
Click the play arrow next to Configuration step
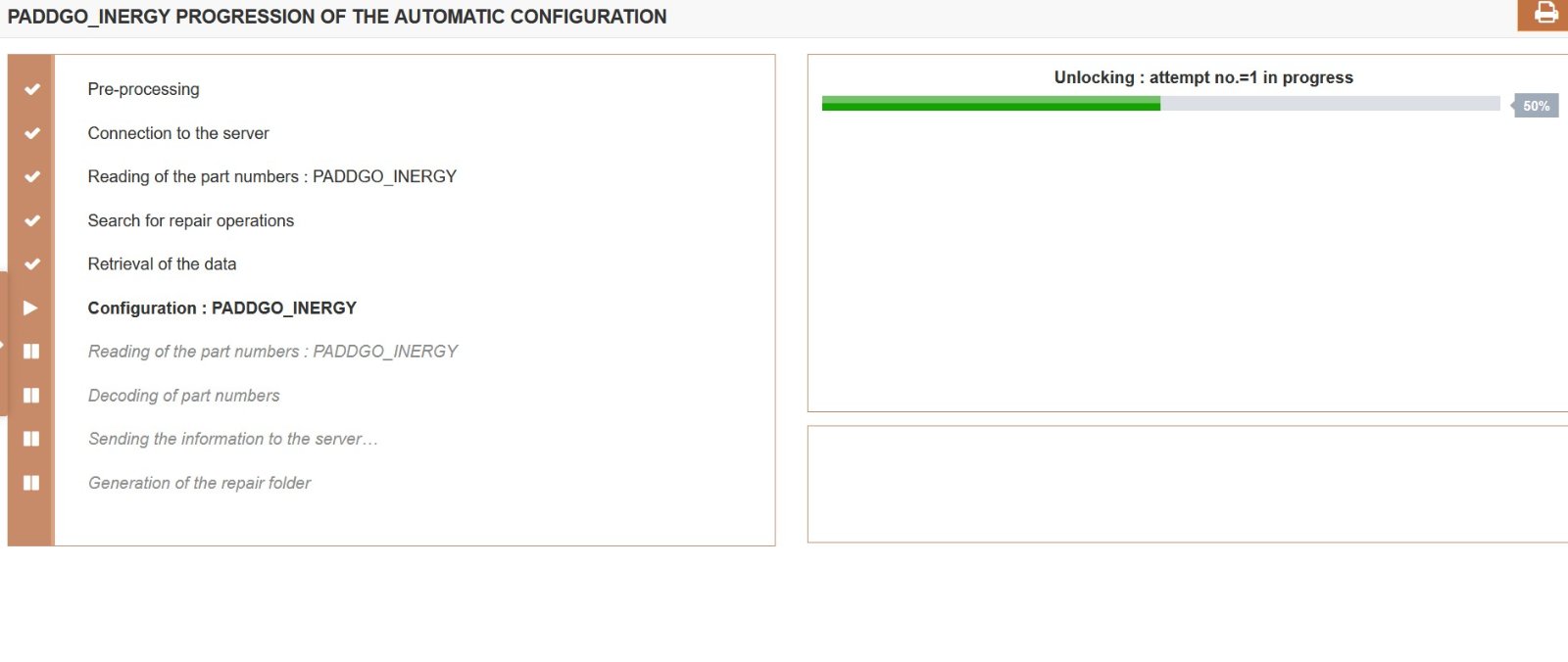(x=30, y=307)
